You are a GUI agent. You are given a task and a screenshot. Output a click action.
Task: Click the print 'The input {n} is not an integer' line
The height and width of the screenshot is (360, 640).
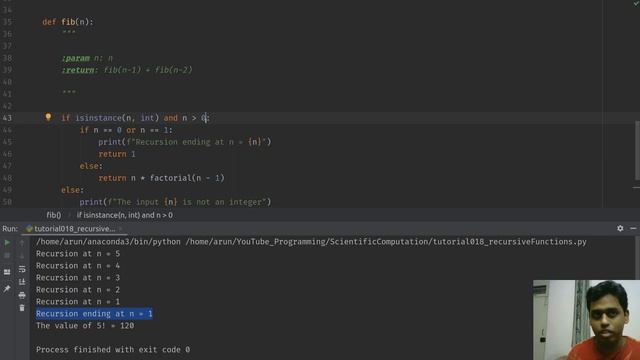point(175,202)
